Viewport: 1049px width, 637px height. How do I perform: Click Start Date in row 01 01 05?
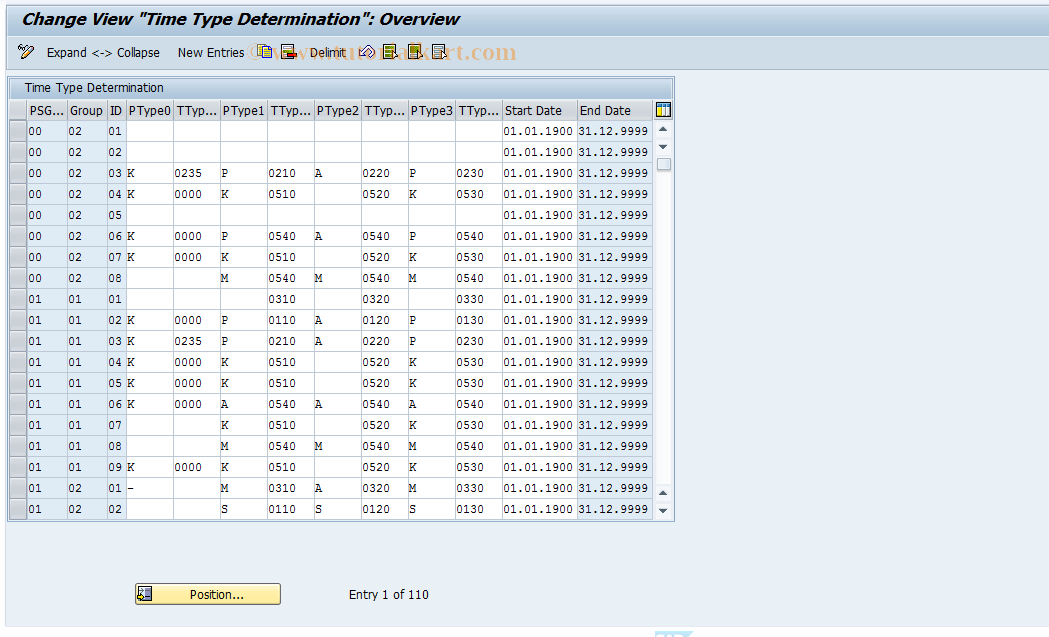[539, 383]
